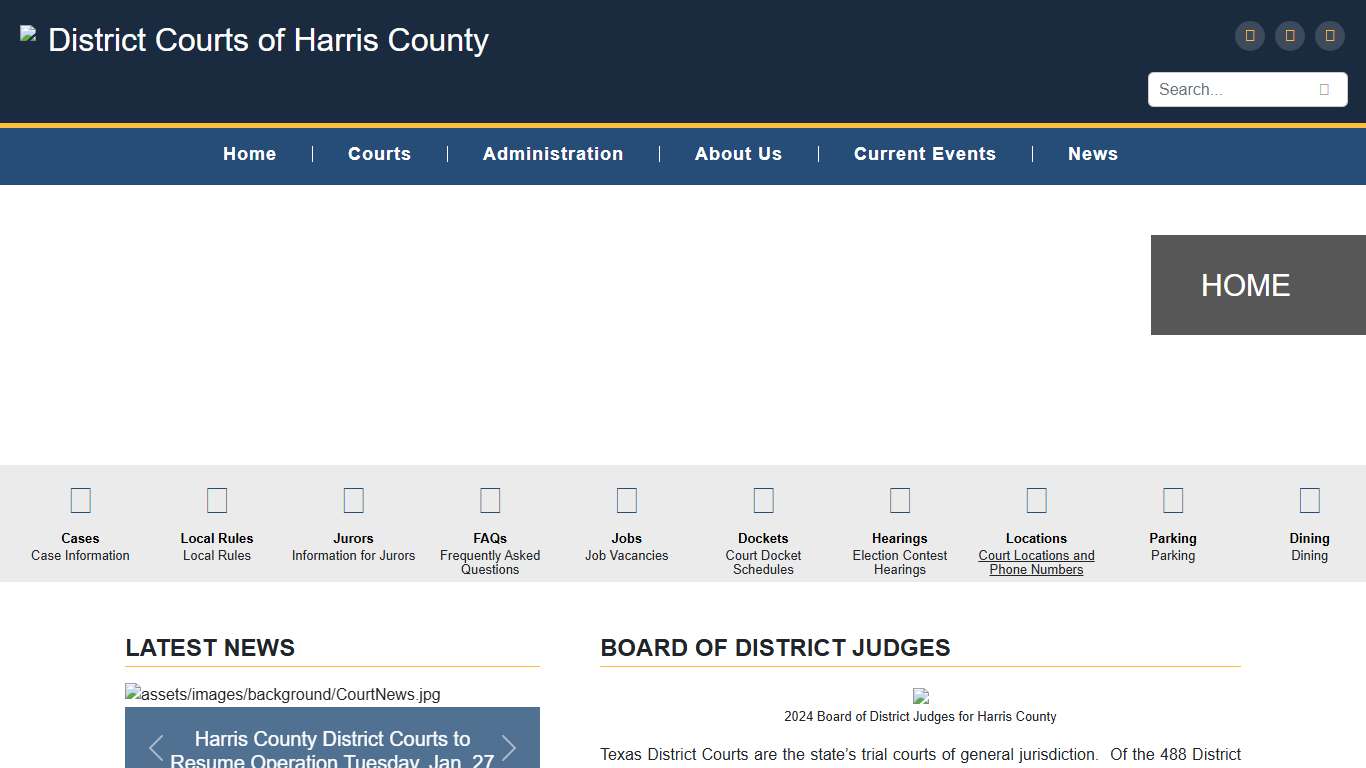Click in the Search input field
This screenshot has width=1366, height=768.
1230,90
